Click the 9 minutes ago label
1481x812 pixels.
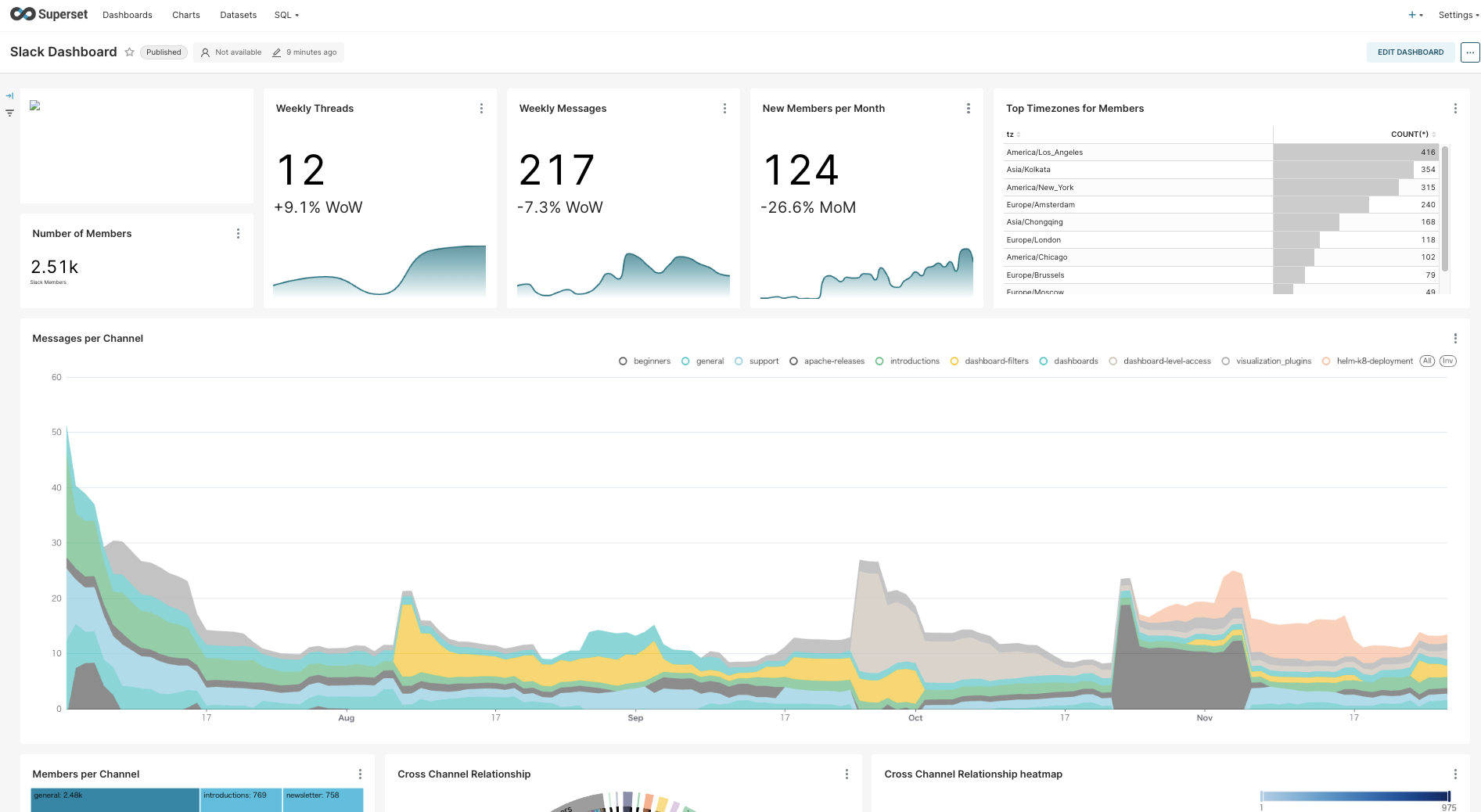click(x=311, y=52)
